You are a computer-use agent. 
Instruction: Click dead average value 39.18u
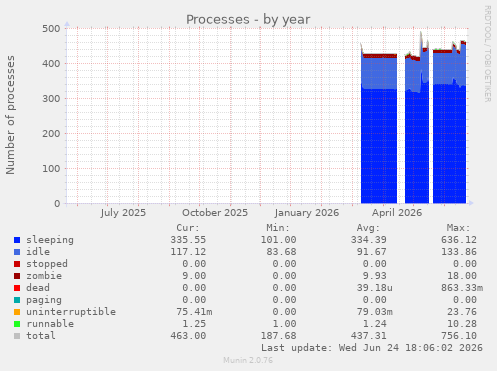[375, 288]
